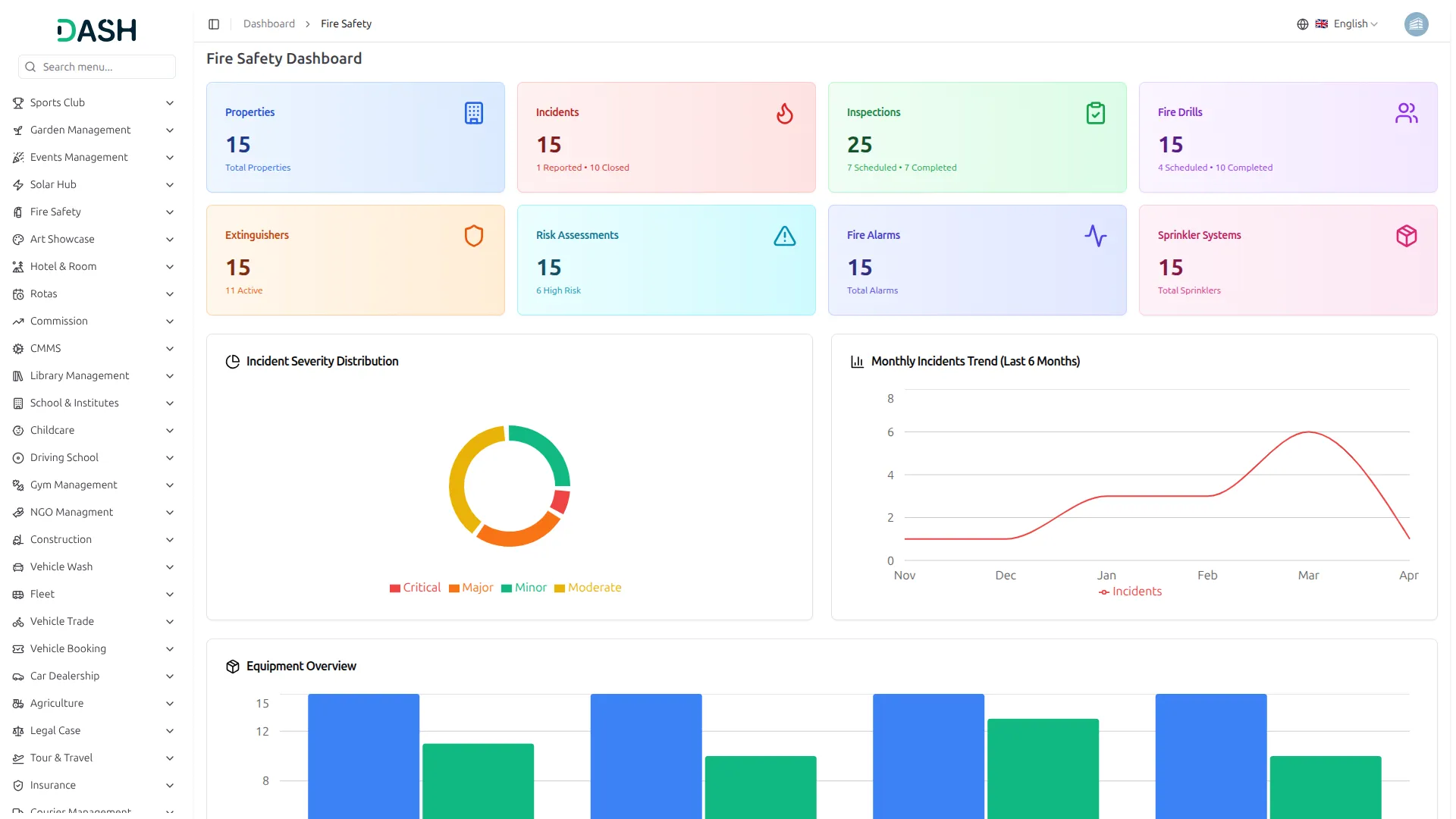Click the Extinguishers shield icon
The image size is (1456, 819).
click(474, 236)
